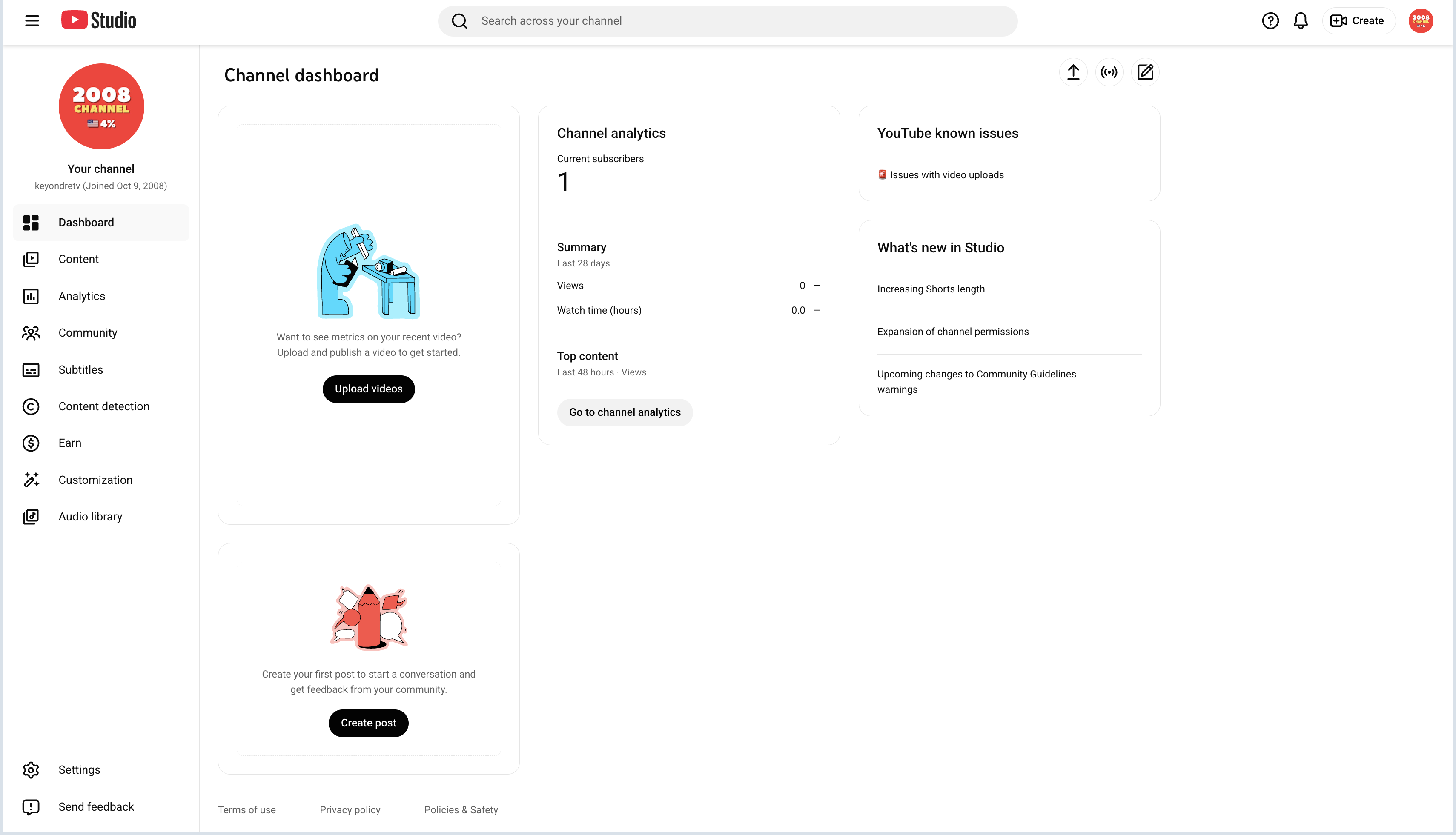Click the 2008 Channel profile picture in sidebar
The height and width of the screenshot is (835, 1456).
[x=101, y=106]
